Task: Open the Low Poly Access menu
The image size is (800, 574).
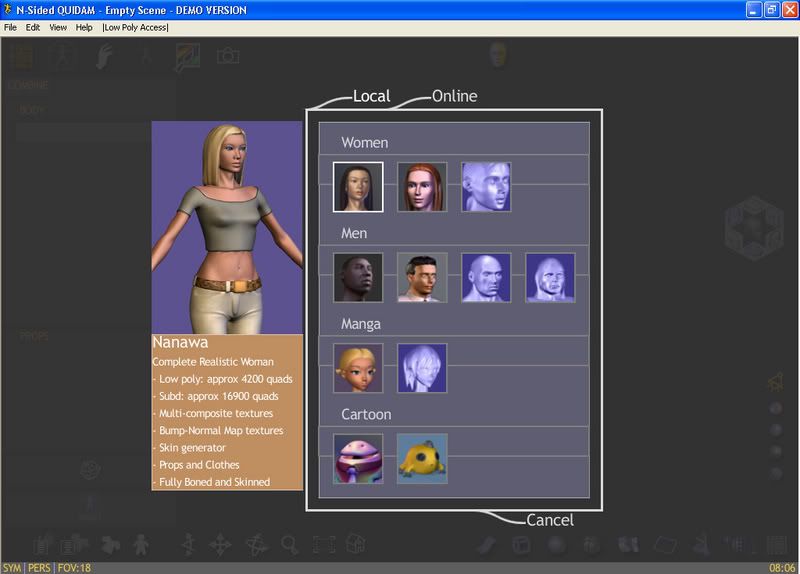Action: click(x=135, y=28)
